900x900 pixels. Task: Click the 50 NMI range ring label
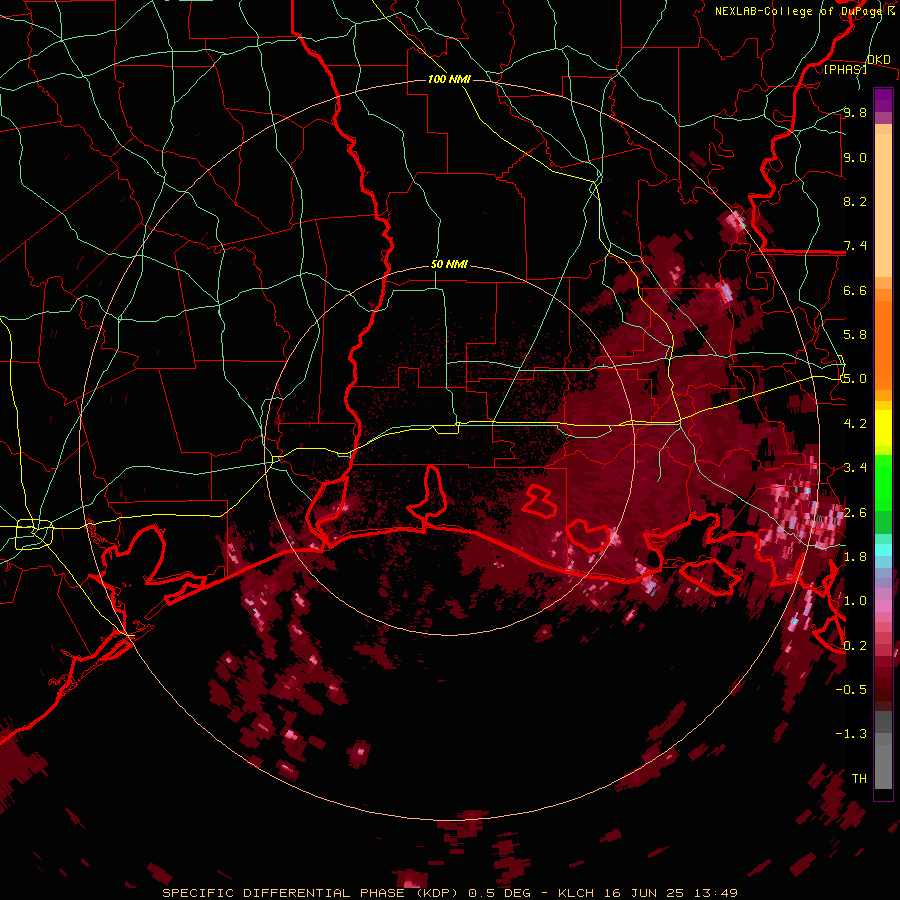tap(449, 265)
